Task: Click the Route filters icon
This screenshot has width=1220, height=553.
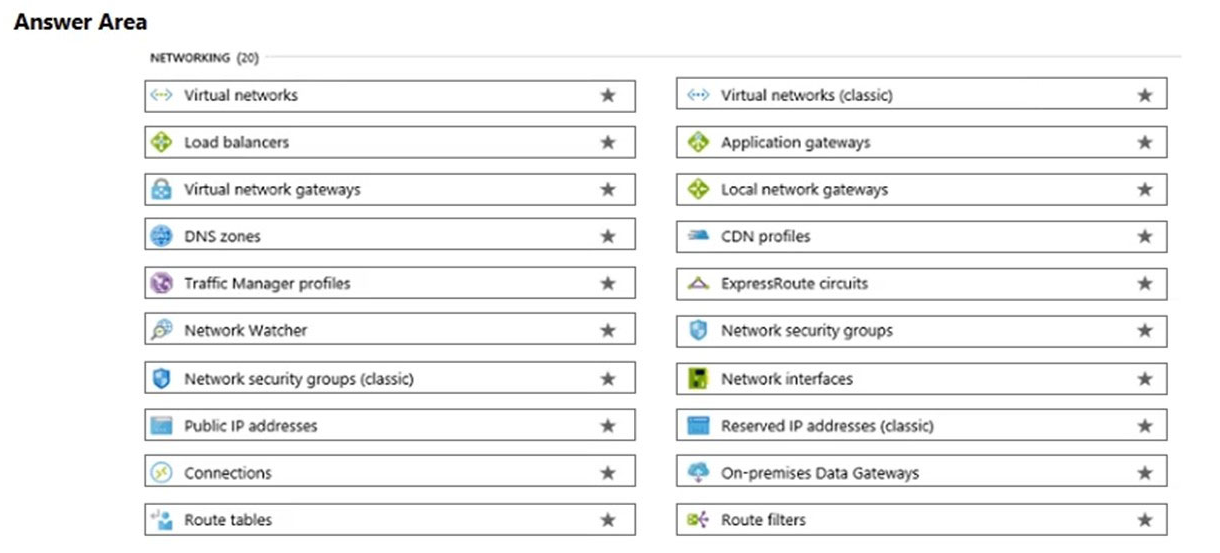Action: (x=698, y=520)
